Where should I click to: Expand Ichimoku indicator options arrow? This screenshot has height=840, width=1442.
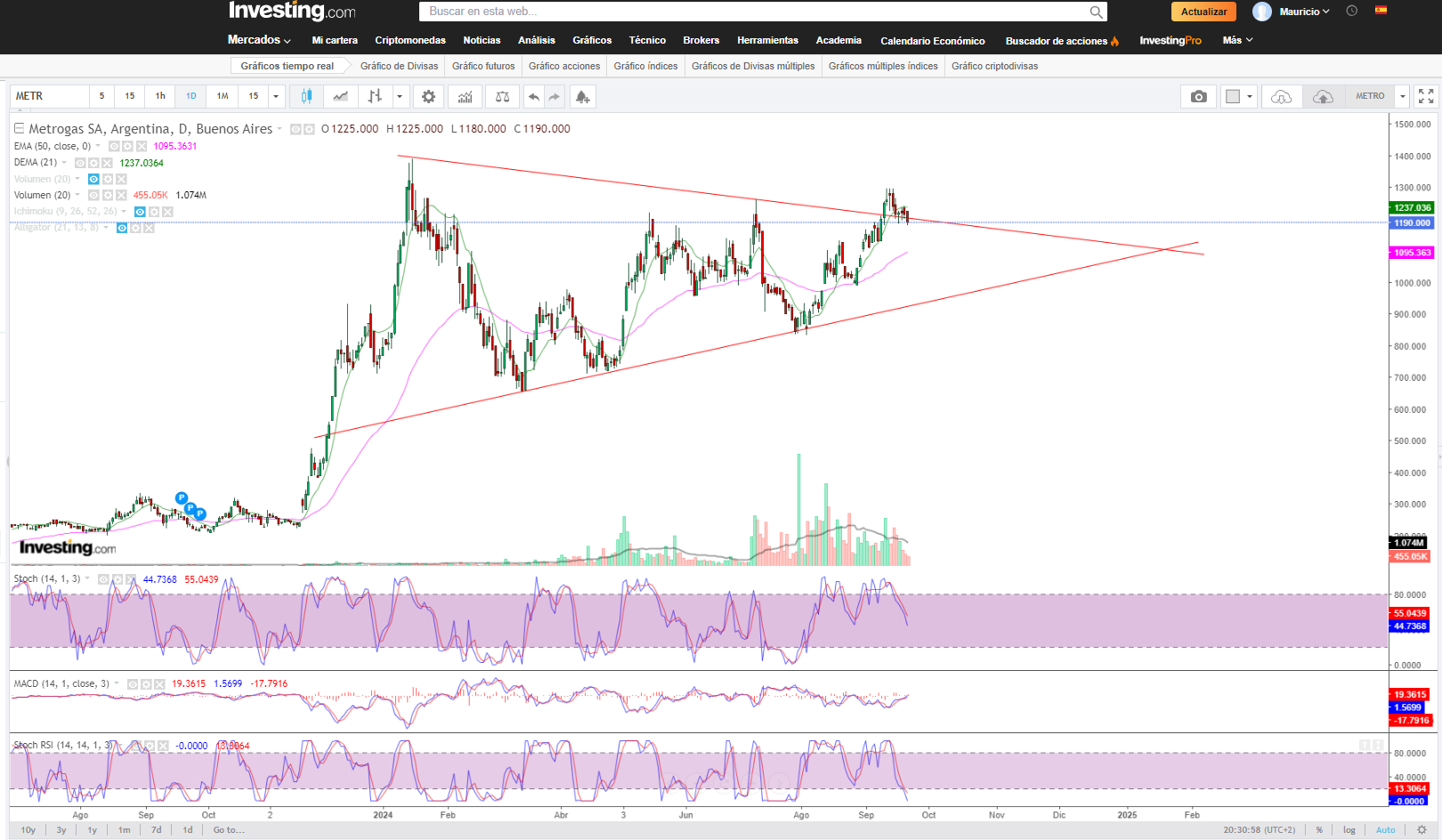tap(124, 212)
